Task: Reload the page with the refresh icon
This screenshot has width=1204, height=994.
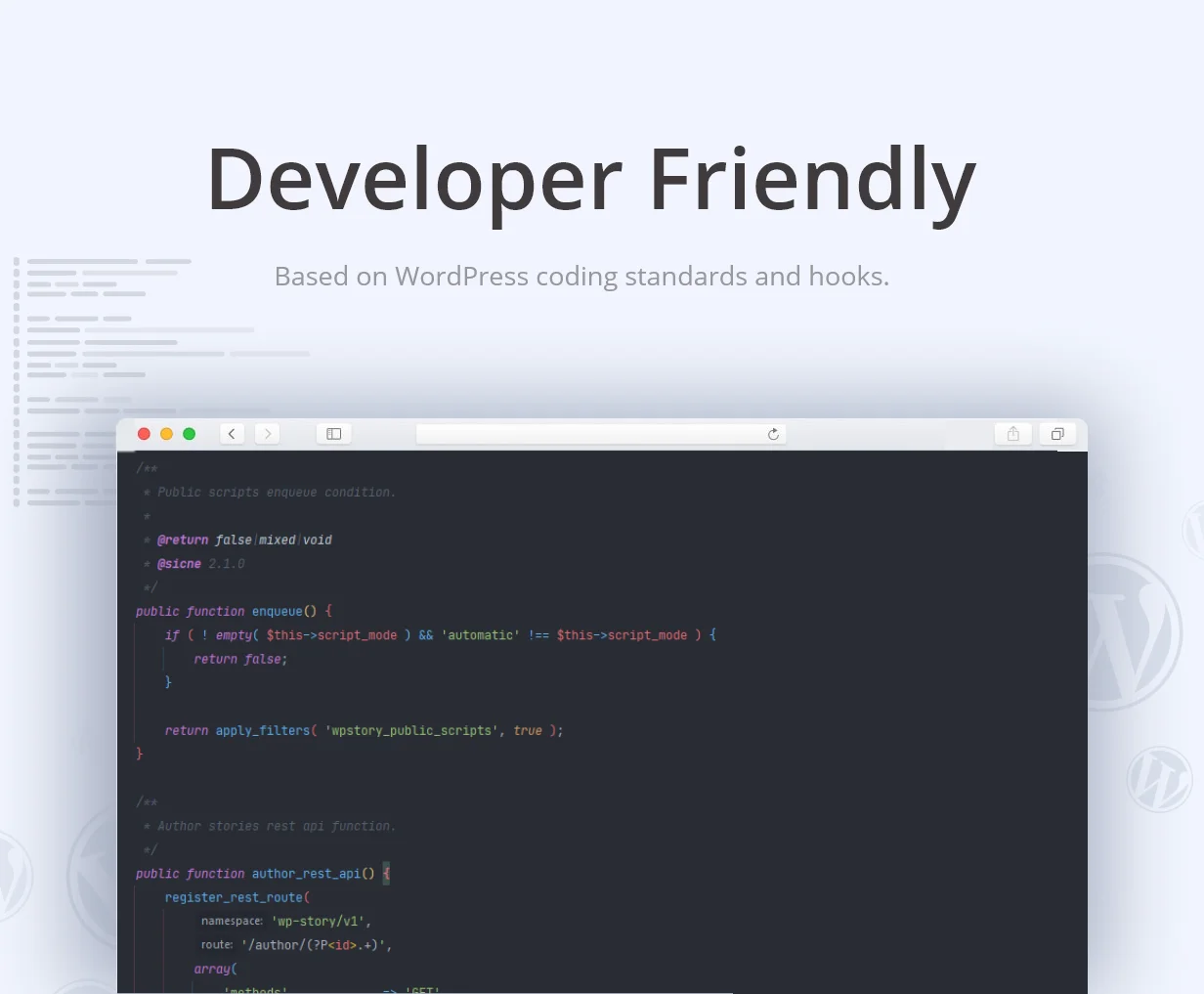Action: [773, 434]
